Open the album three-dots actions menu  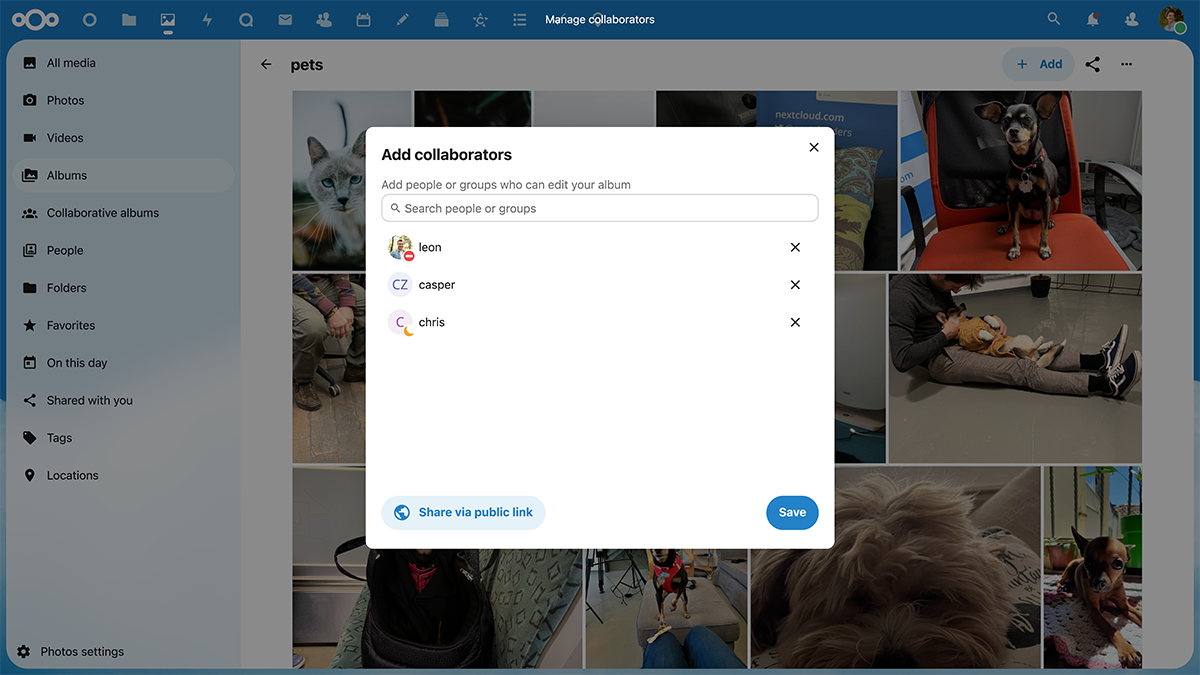(x=1127, y=64)
